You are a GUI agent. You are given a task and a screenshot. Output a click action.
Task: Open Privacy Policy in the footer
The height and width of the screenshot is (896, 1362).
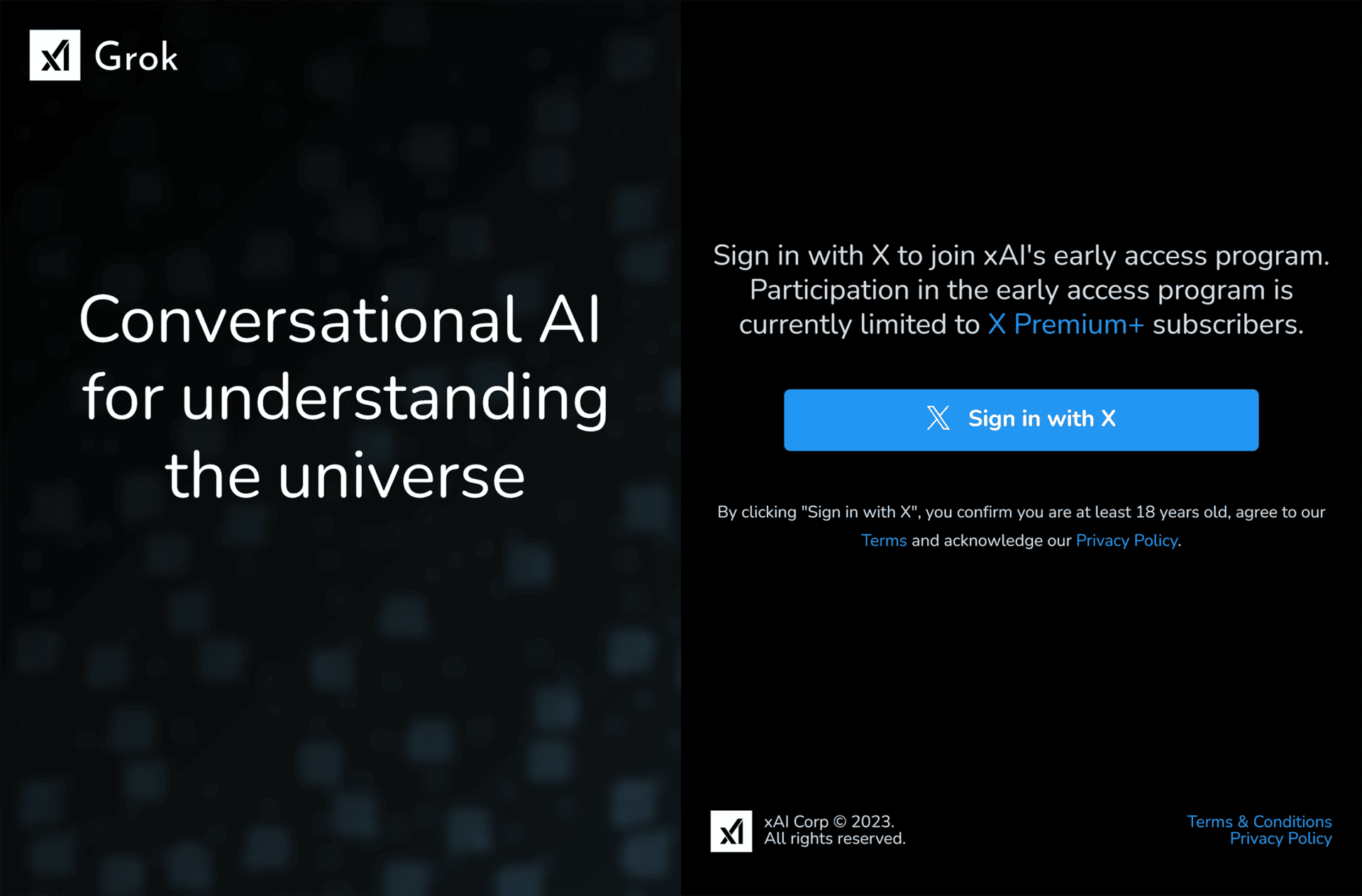pyautogui.click(x=1281, y=839)
